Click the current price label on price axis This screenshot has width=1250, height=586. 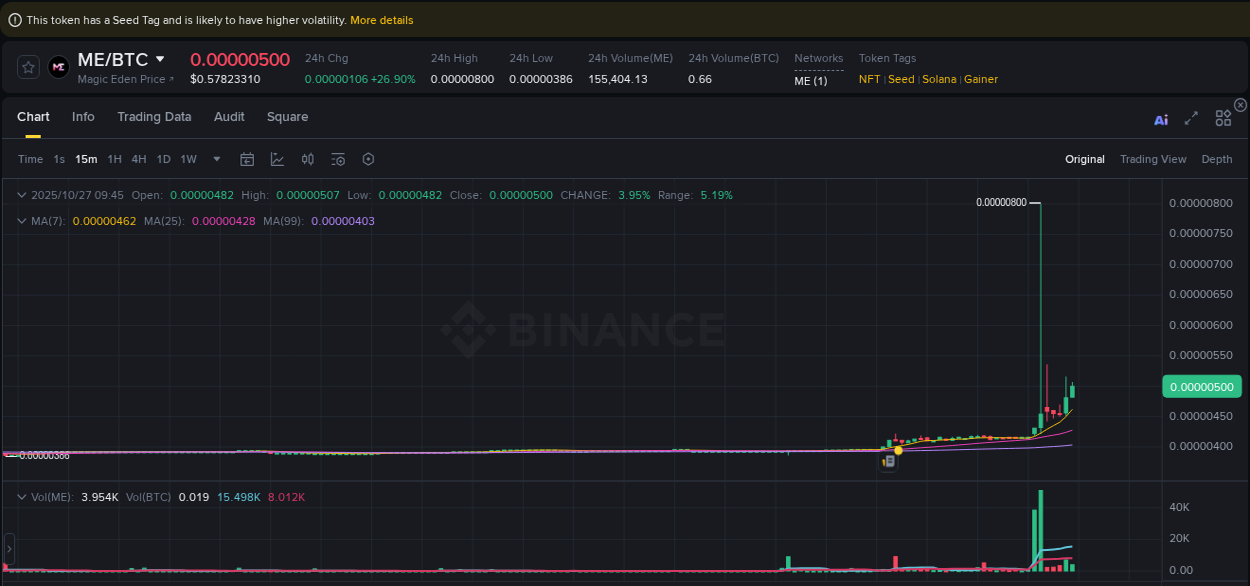click(x=1200, y=386)
